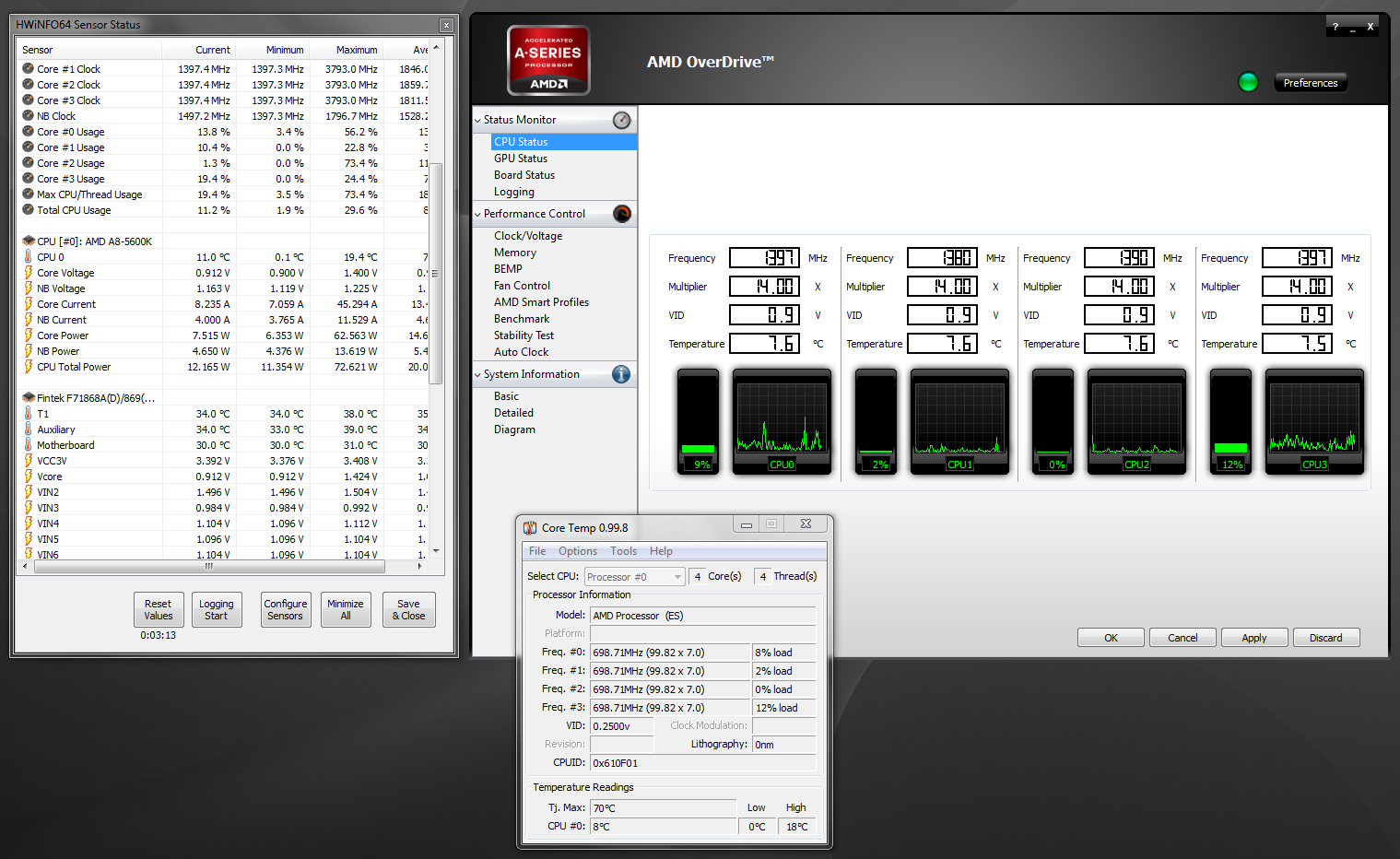
Task: Click the green status indicator light
Action: point(1248,82)
